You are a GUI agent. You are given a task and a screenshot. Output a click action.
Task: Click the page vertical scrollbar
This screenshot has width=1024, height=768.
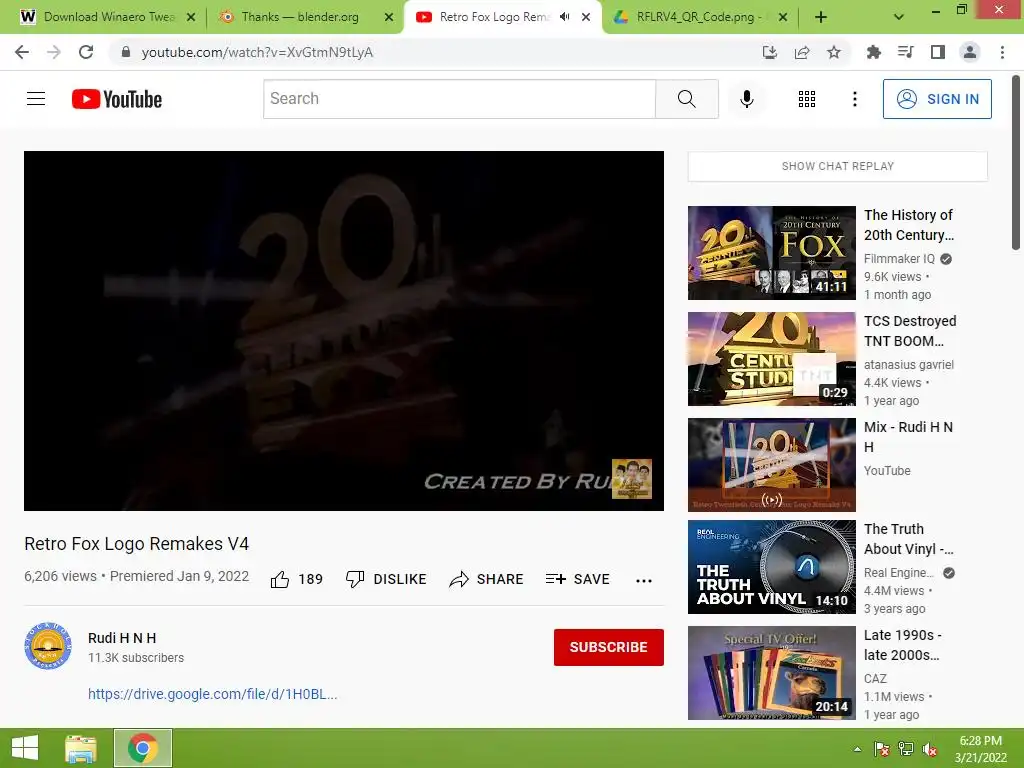[1016, 163]
